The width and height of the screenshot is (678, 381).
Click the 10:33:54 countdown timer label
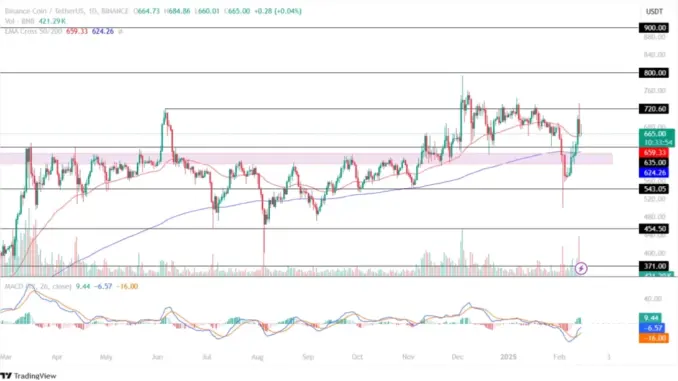coord(658,142)
